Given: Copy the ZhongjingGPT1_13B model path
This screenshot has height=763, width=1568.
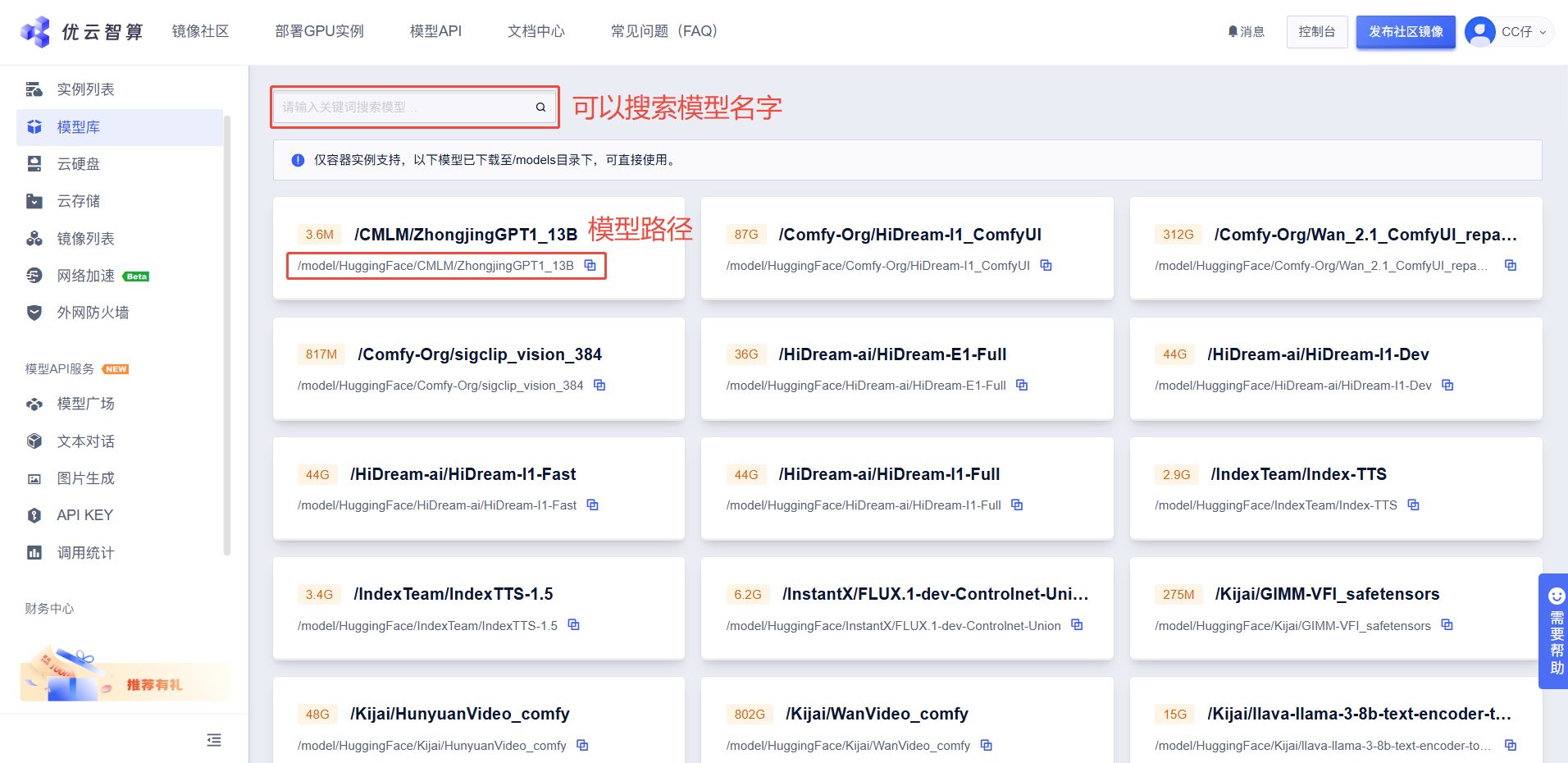Looking at the screenshot, I should [590, 265].
